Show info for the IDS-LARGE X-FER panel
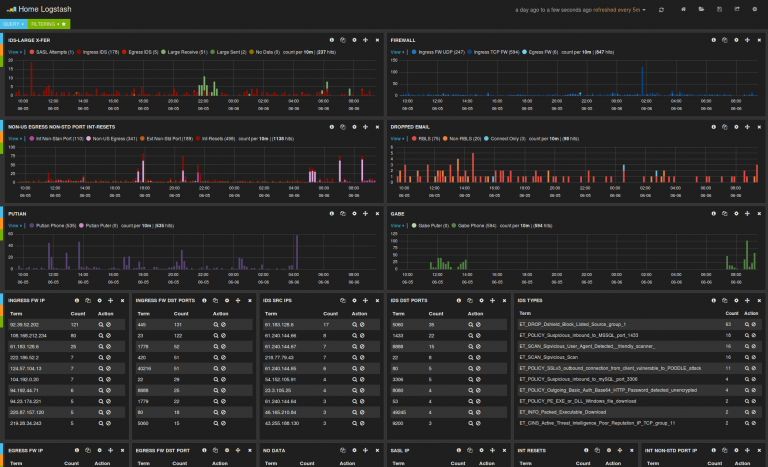The height and width of the screenshot is (467, 768). point(332,40)
